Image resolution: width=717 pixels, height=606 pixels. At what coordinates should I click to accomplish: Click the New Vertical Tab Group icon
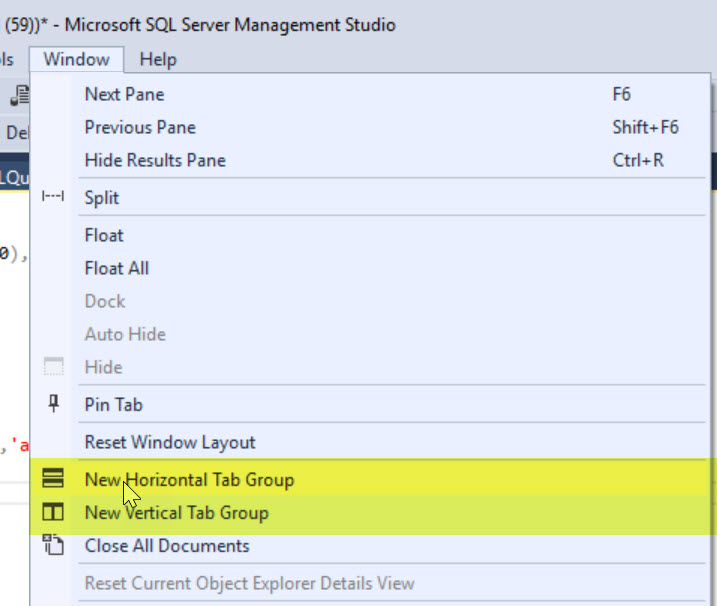53,513
